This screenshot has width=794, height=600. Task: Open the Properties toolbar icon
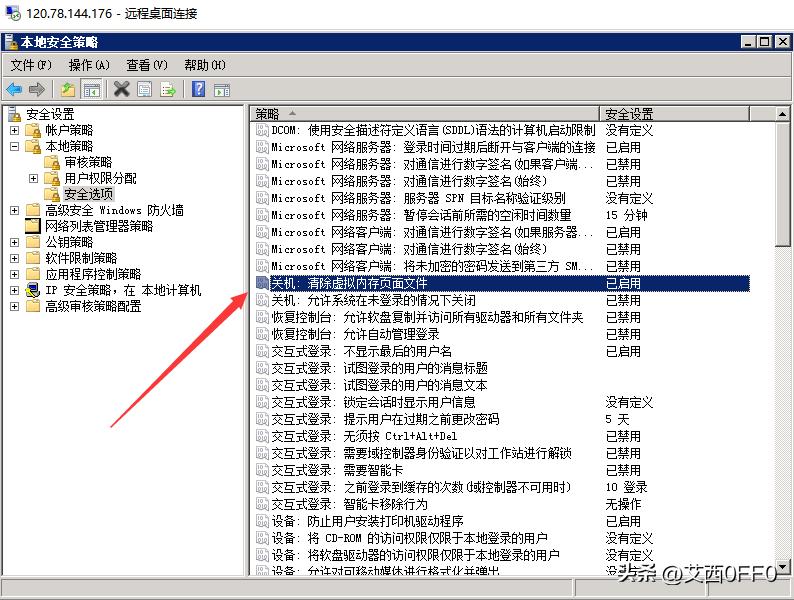pyautogui.click(x=145, y=90)
